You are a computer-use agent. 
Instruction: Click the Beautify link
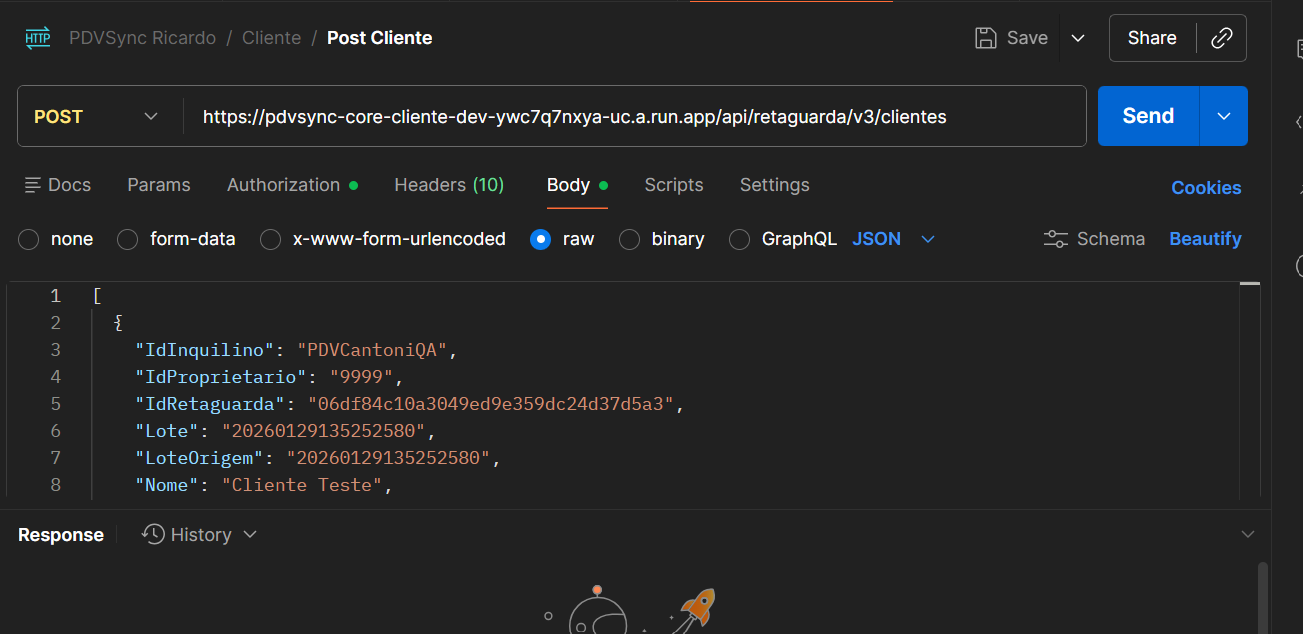1205,239
